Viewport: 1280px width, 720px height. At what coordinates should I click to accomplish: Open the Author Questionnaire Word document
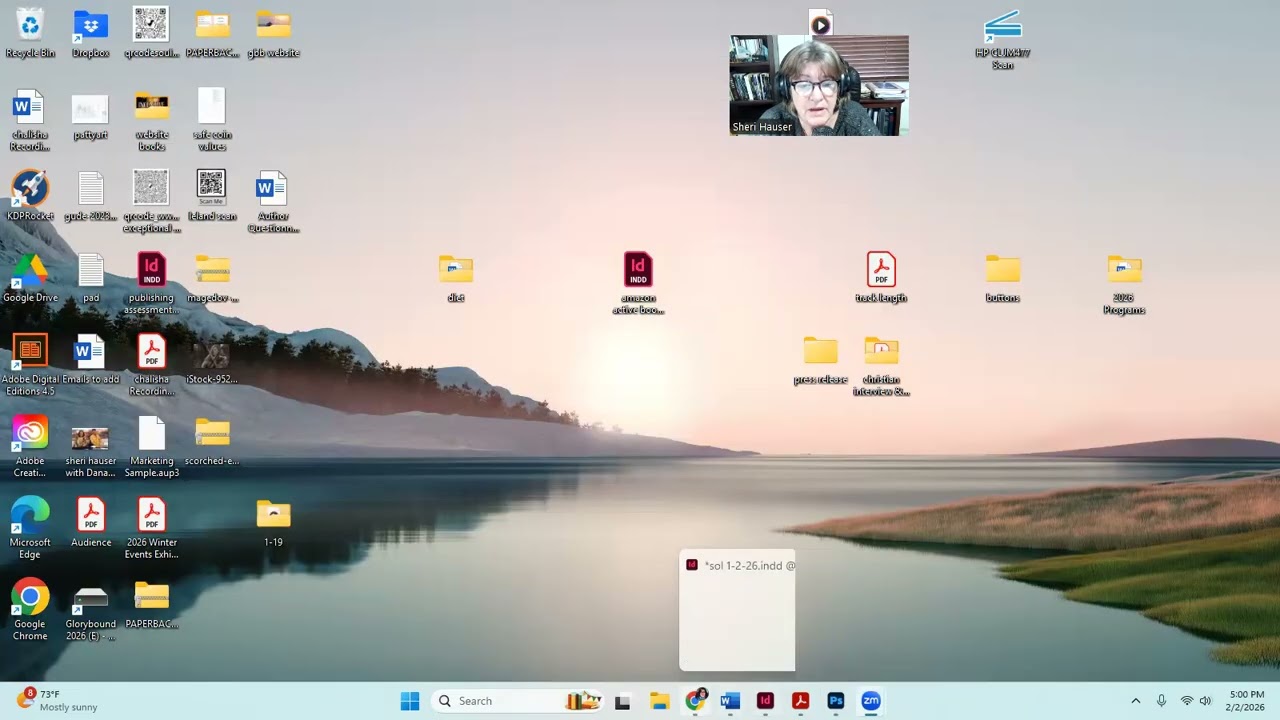pos(273,202)
